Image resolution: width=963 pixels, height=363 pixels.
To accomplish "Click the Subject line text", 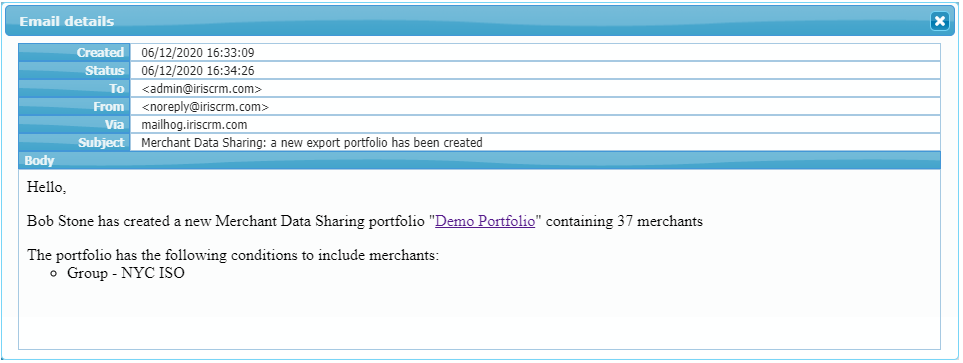I will (312, 142).
